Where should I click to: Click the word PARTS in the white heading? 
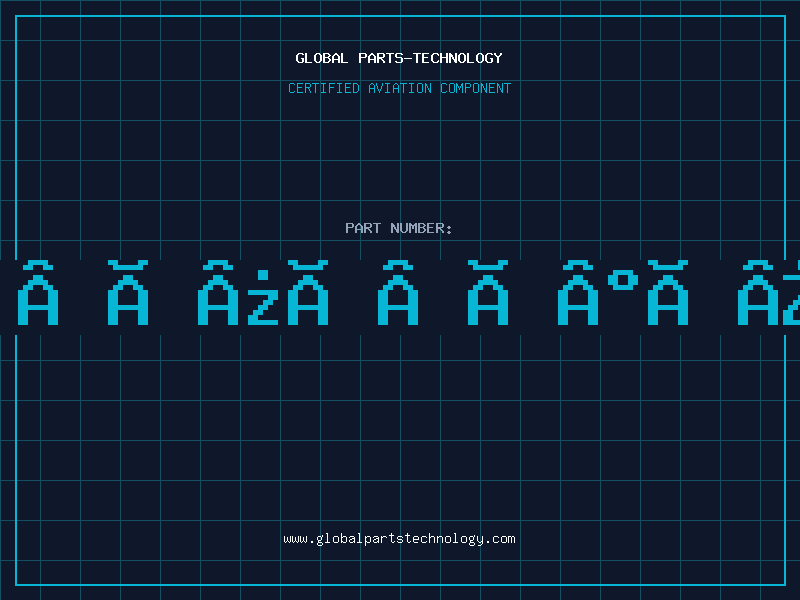[380, 58]
